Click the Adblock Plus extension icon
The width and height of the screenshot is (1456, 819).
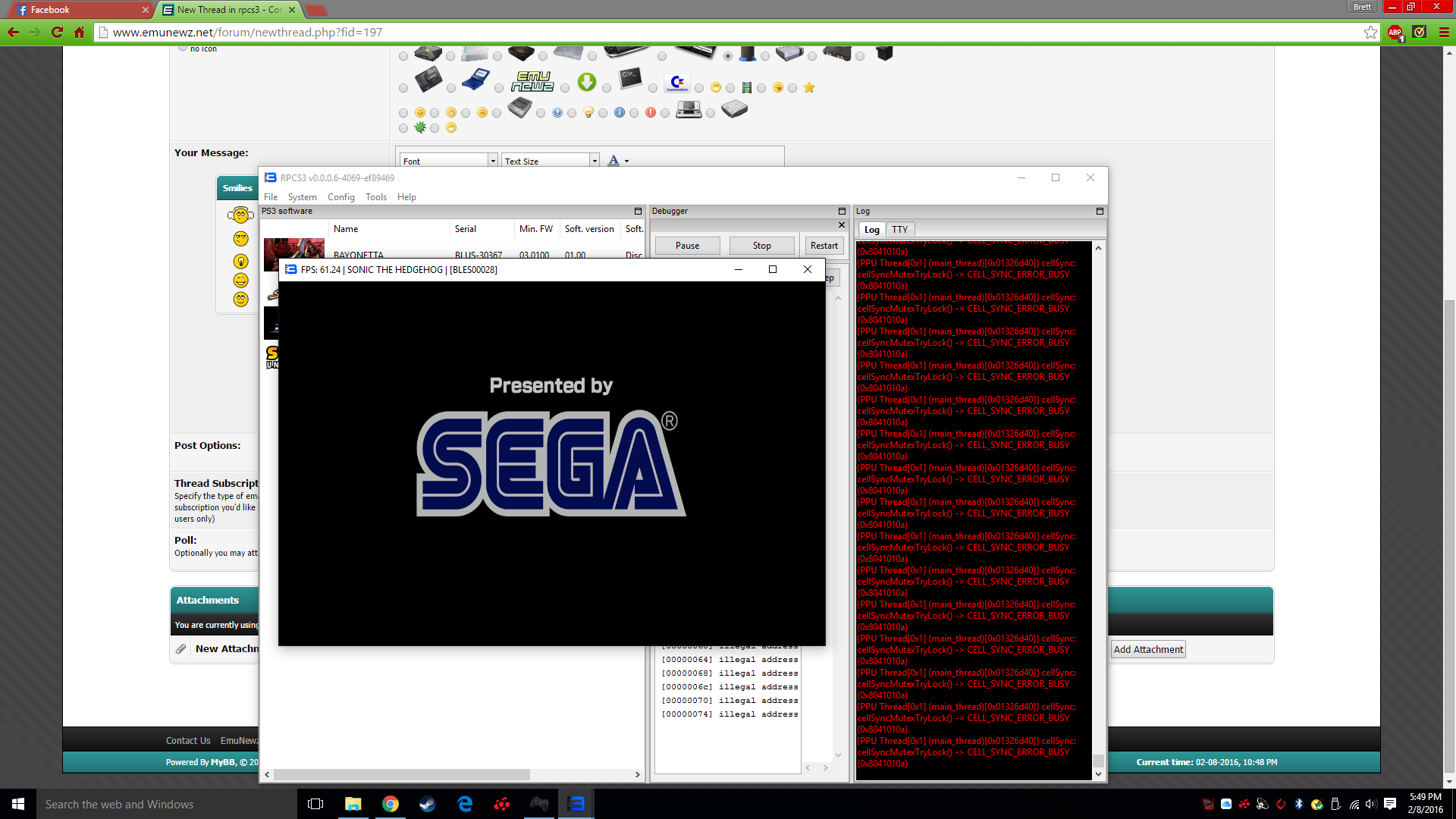click(1395, 33)
